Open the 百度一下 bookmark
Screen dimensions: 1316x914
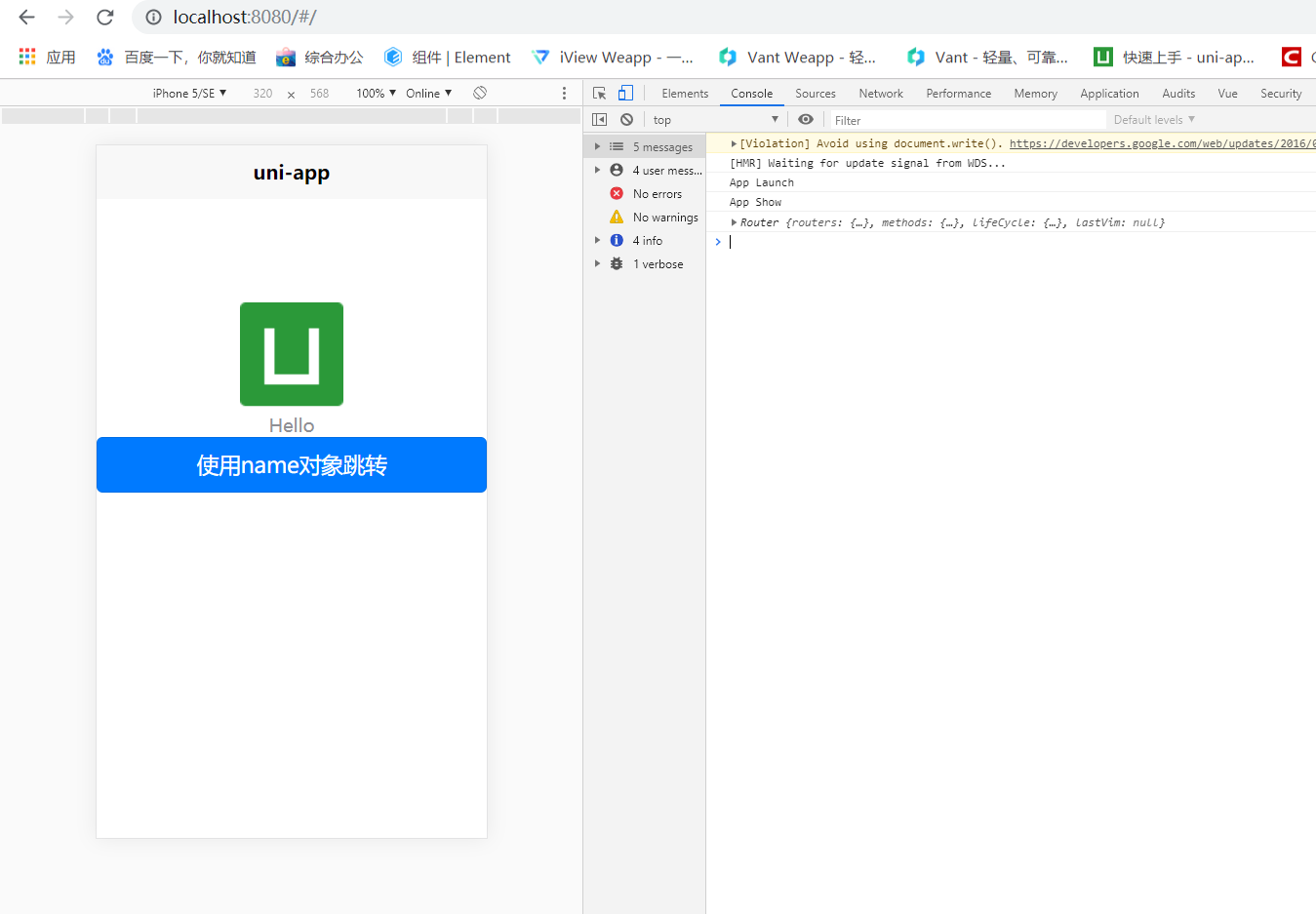pos(176,58)
